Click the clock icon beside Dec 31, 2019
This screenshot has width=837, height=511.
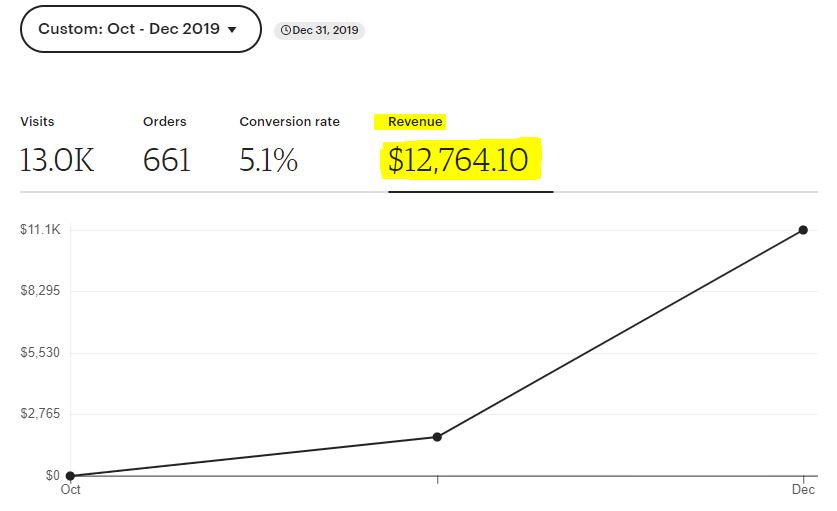tap(286, 31)
